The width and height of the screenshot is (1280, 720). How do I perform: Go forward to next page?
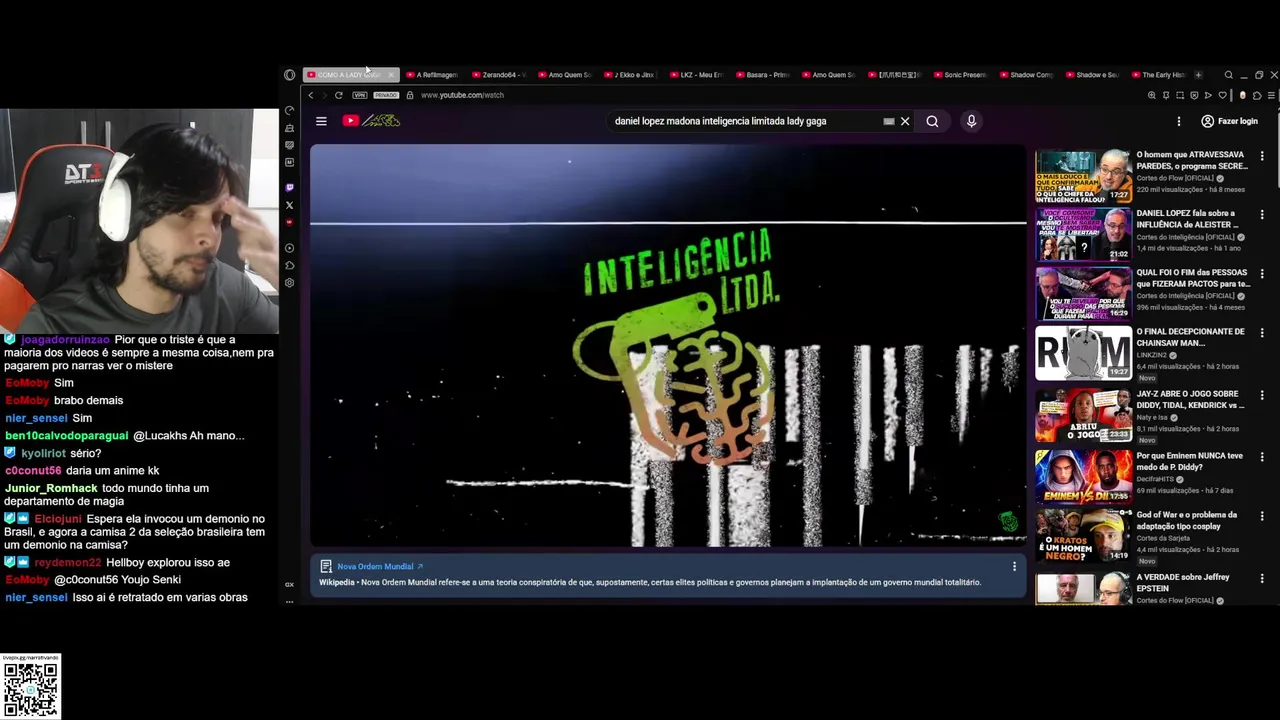[323, 95]
